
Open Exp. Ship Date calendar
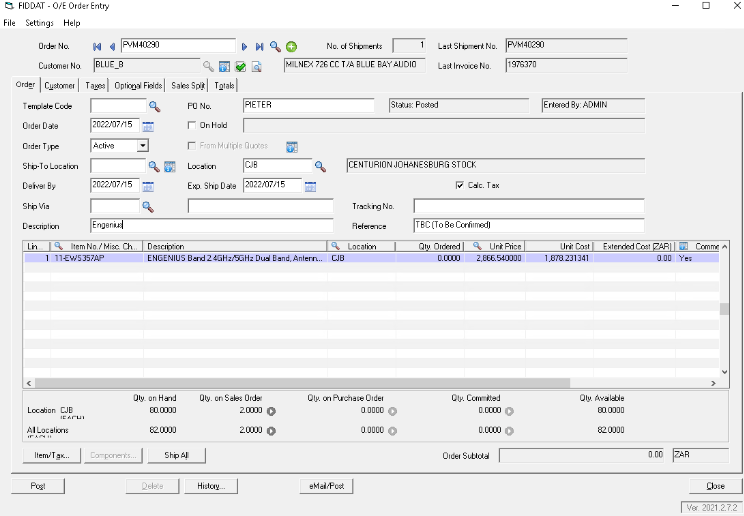coord(310,186)
